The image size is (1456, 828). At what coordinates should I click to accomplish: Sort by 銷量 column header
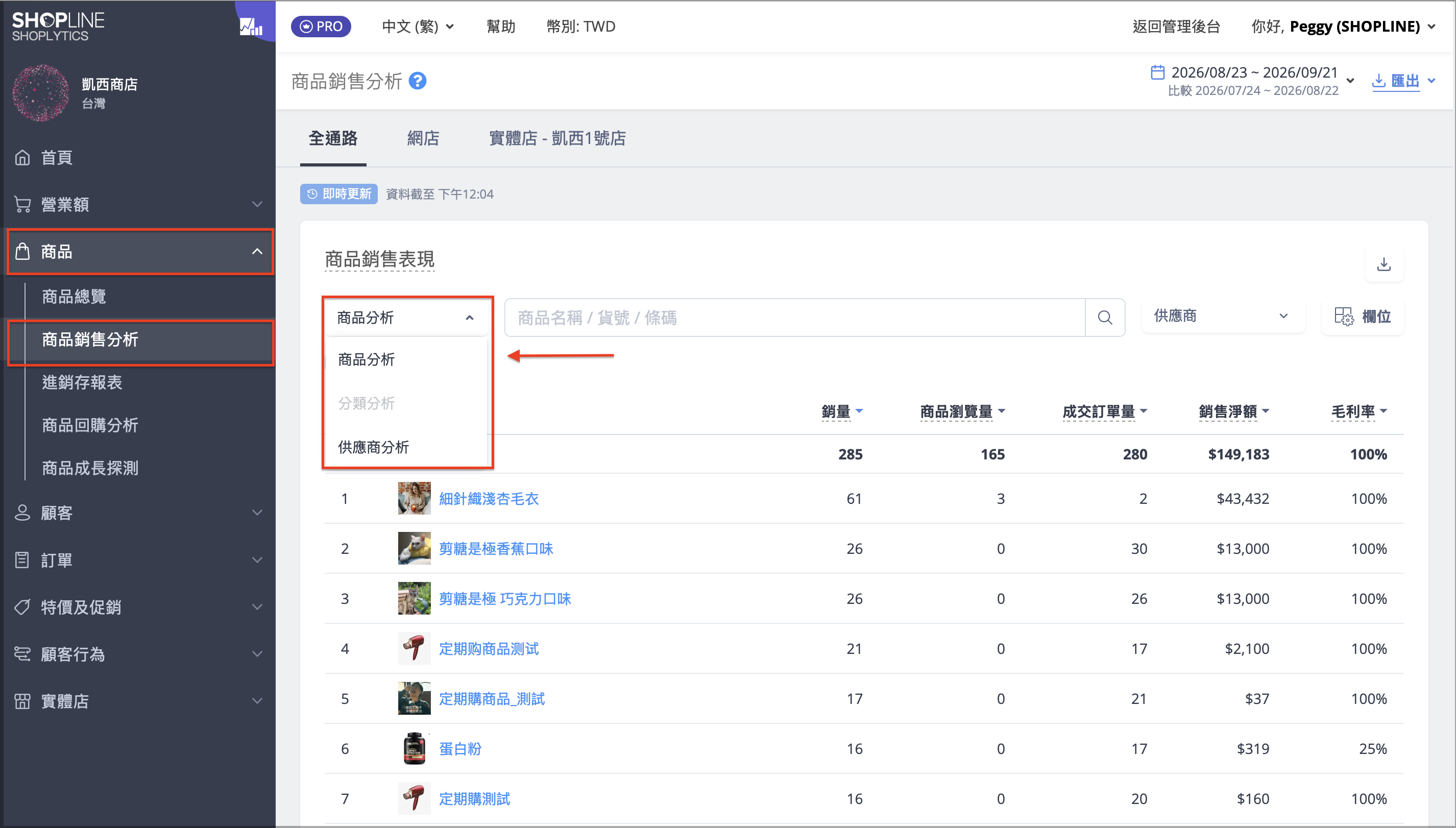coord(842,411)
